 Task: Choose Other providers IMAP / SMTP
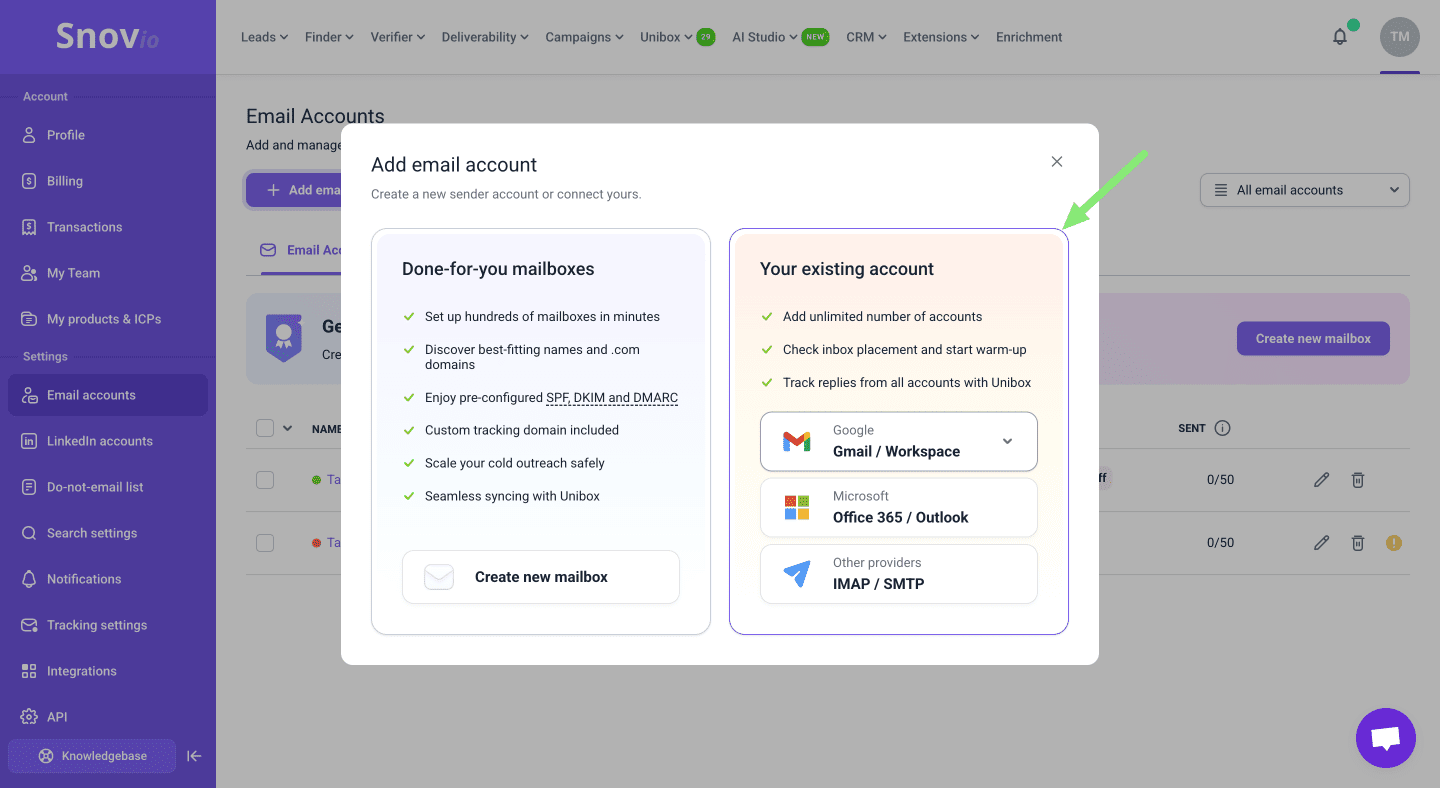[x=898, y=574]
